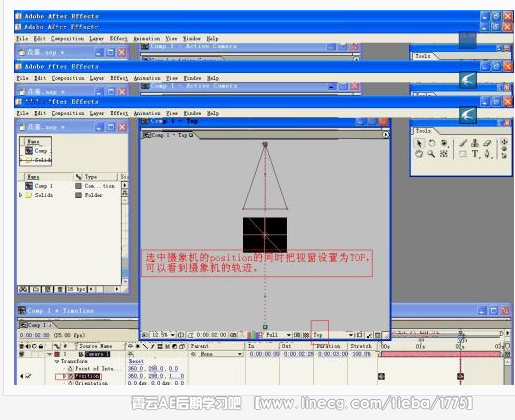
Task: Select the Eraser tool
Action: click(487, 143)
